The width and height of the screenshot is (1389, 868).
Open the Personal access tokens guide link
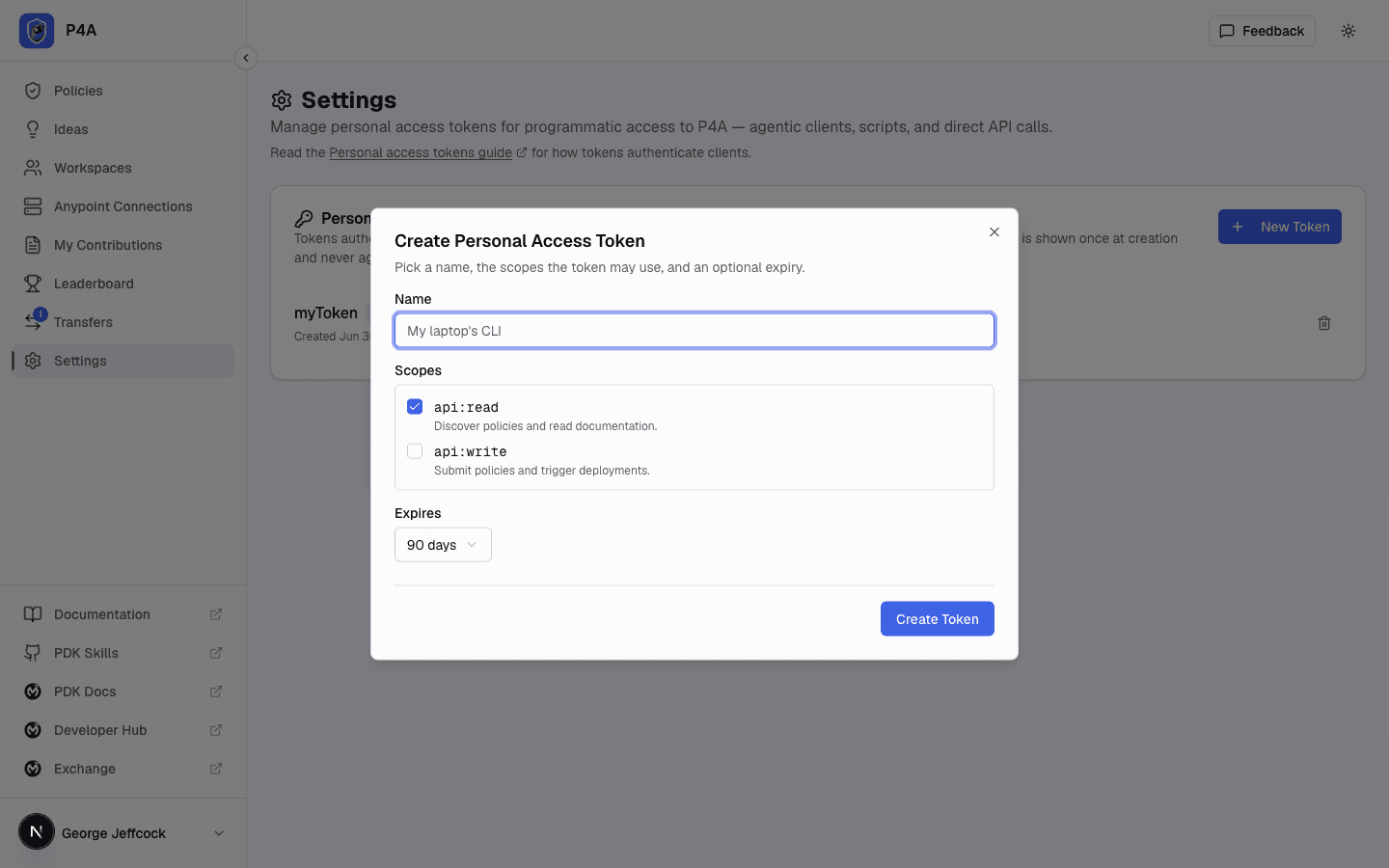click(421, 152)
